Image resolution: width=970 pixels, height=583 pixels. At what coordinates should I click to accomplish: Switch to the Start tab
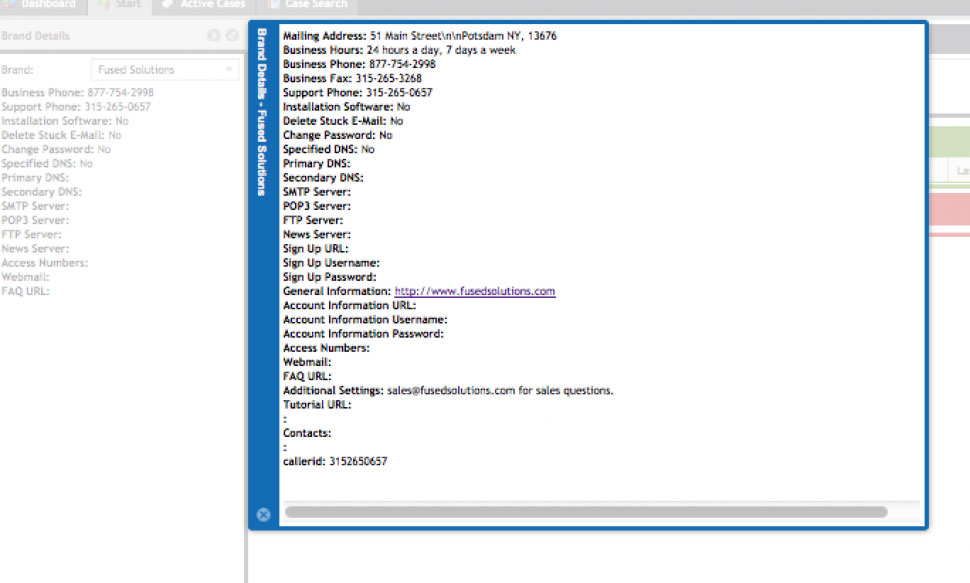click(x=120, y=4)
